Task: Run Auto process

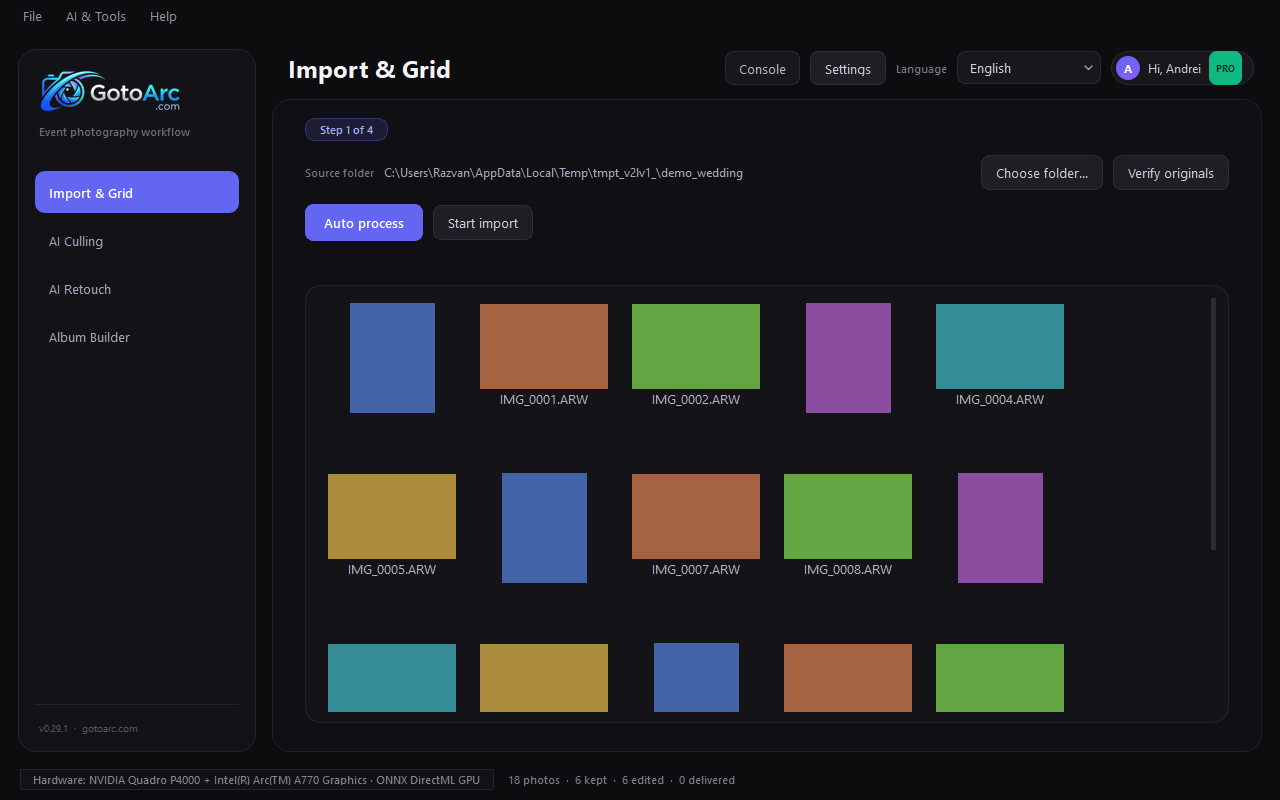Action: pos(364,223)
